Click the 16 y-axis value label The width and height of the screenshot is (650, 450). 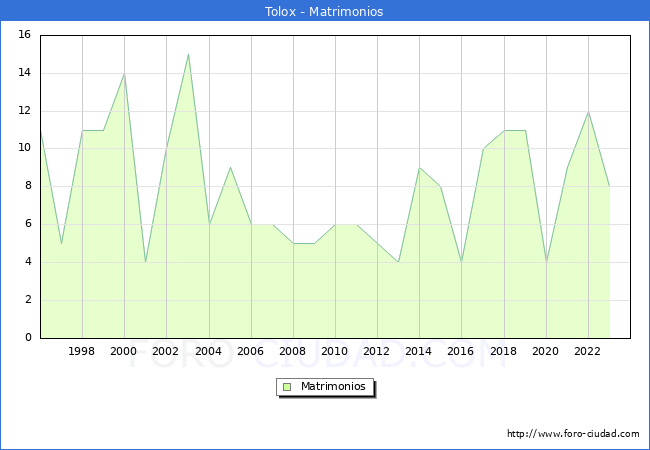(x=25, y=34)
